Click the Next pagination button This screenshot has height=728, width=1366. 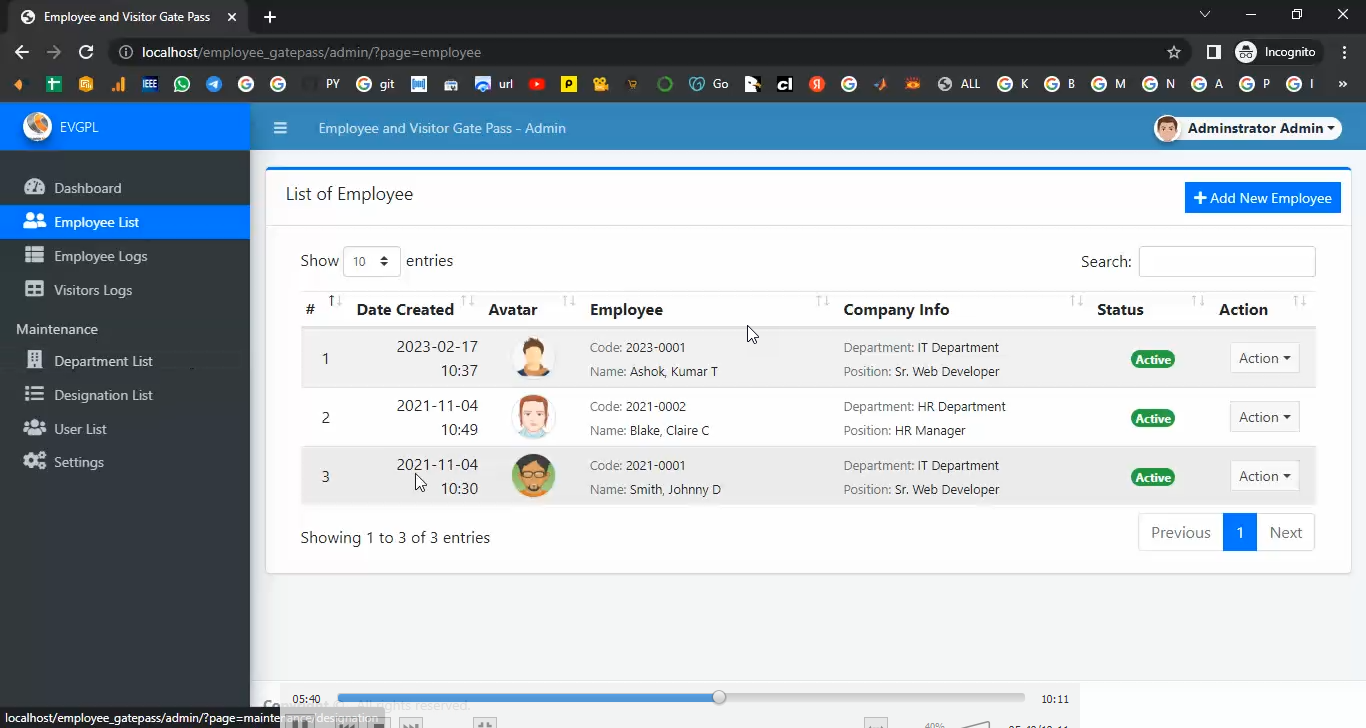(1285, 533)
